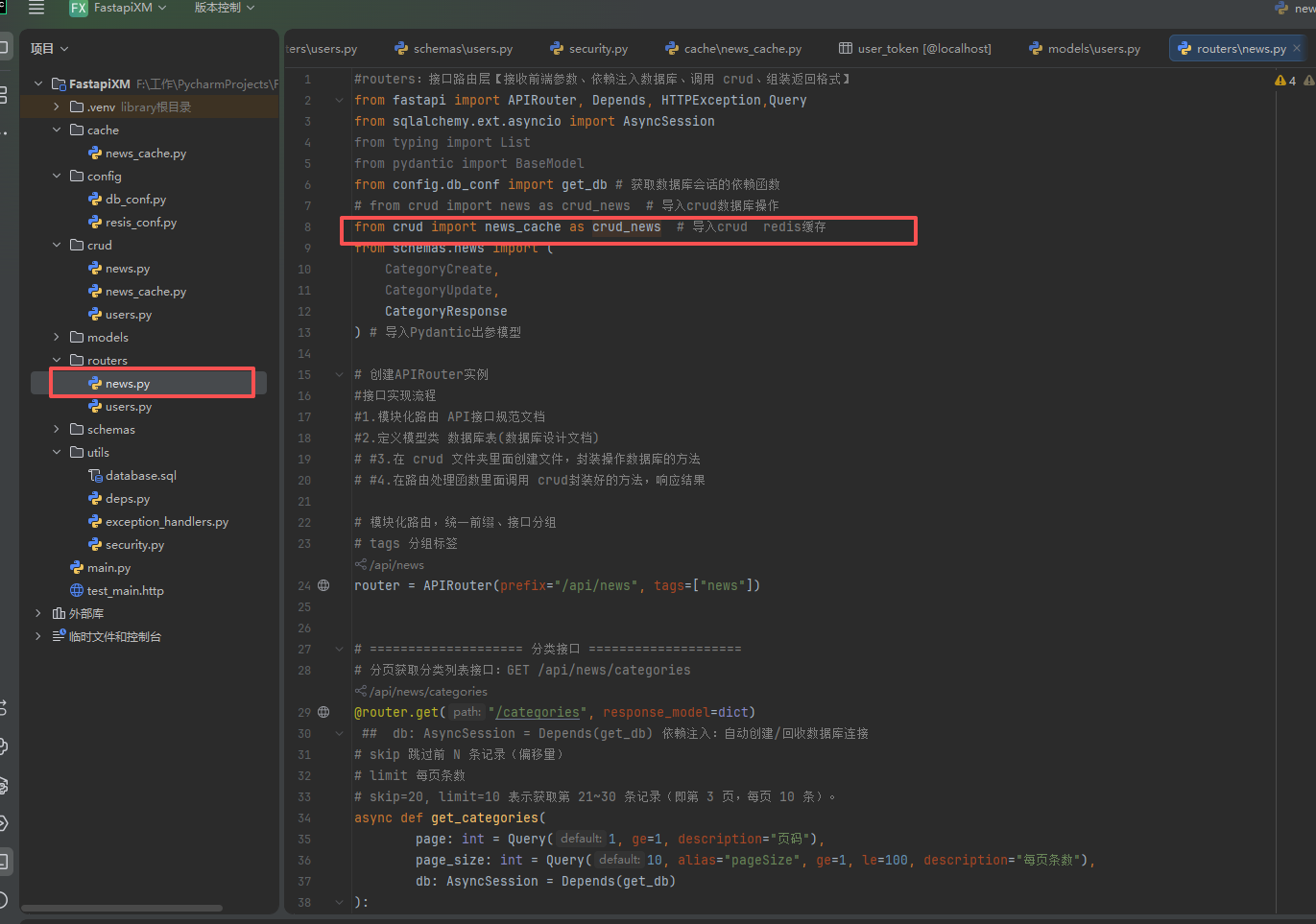Expand the 外部库 external libraries node
Viewport: 1316px width, 924px height.
[x=38, y=614]
